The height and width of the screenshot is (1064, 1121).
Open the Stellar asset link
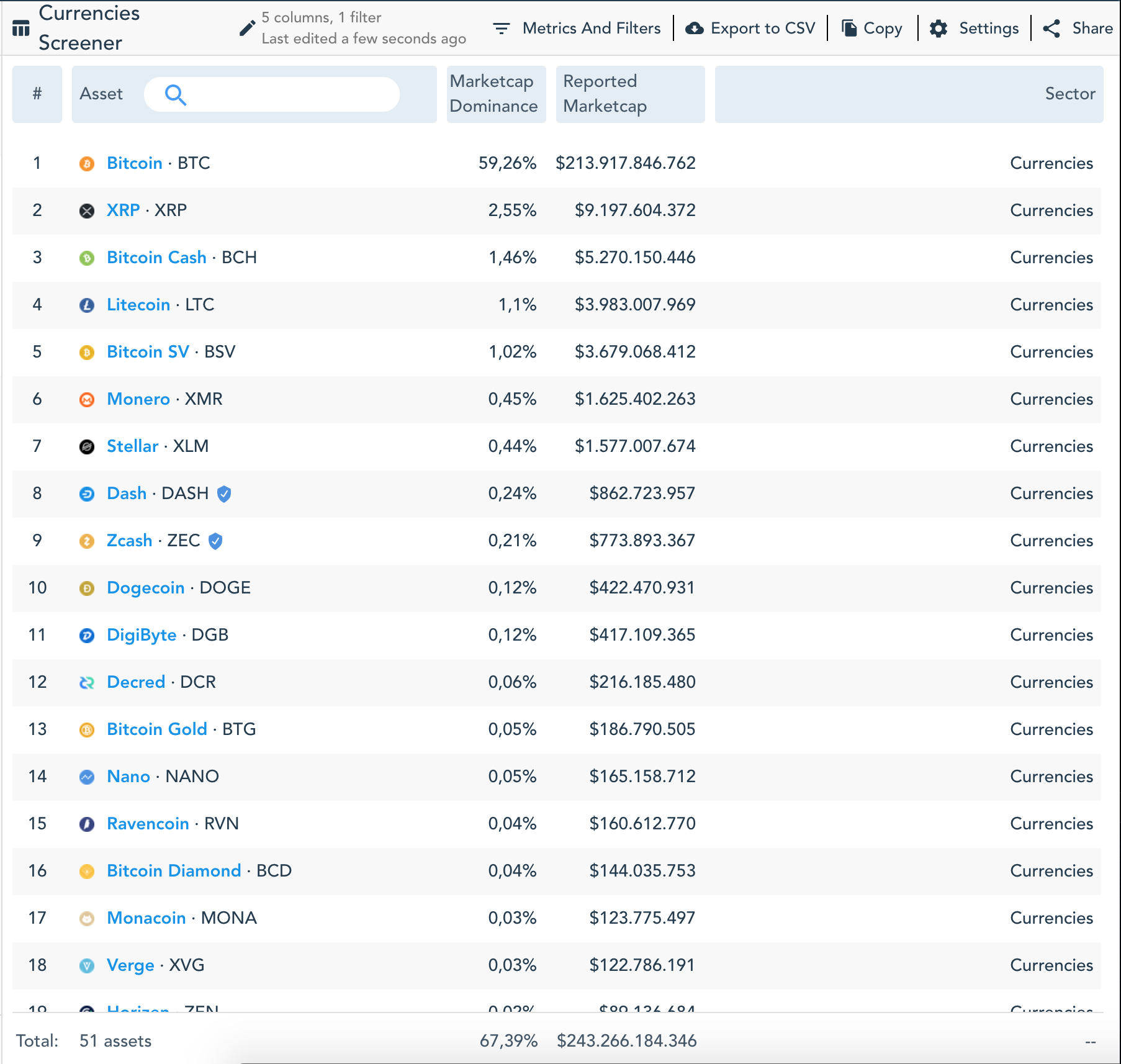coord(133,446)
